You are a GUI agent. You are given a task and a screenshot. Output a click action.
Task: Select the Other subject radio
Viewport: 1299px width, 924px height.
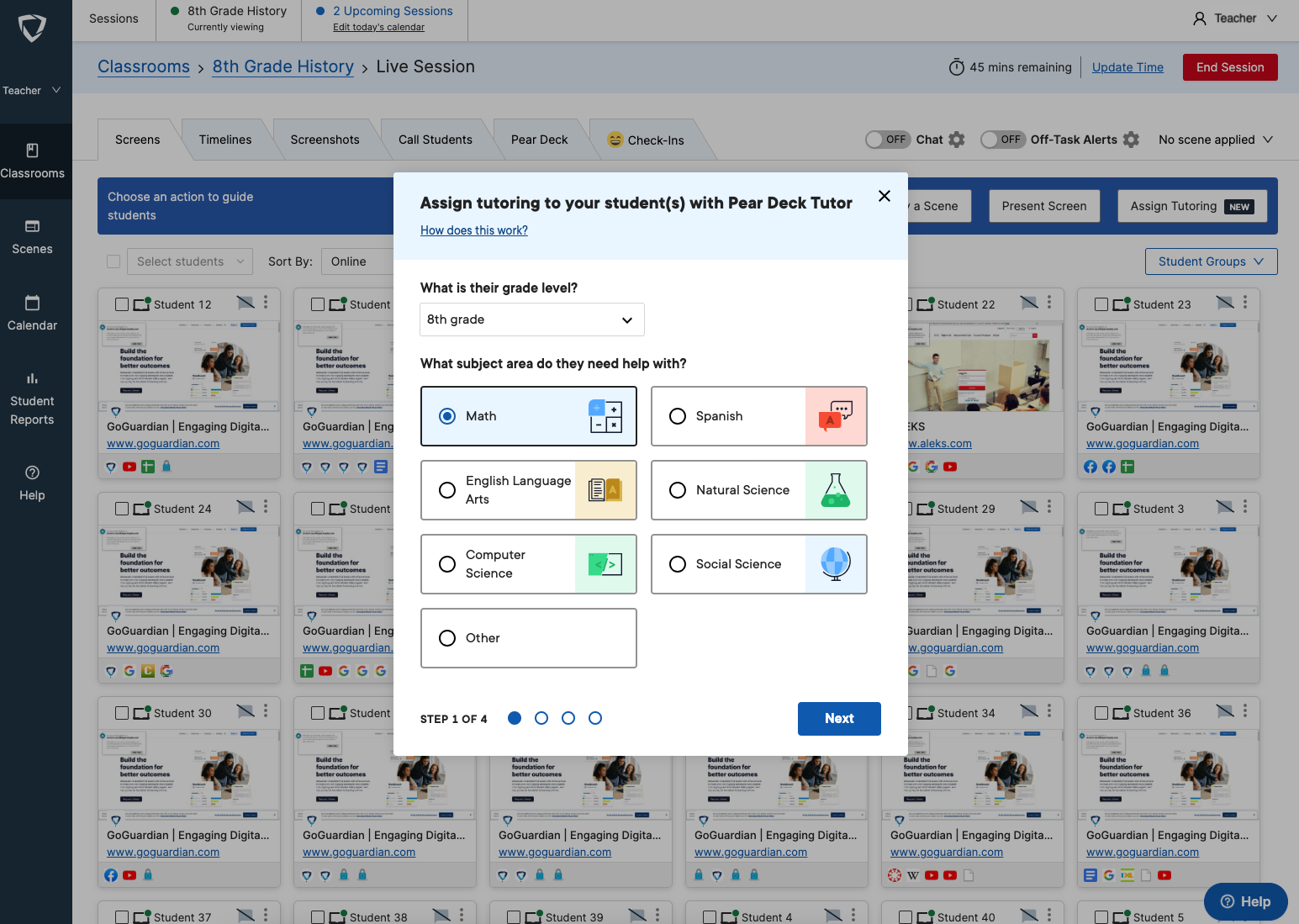(x=447, y=638)
